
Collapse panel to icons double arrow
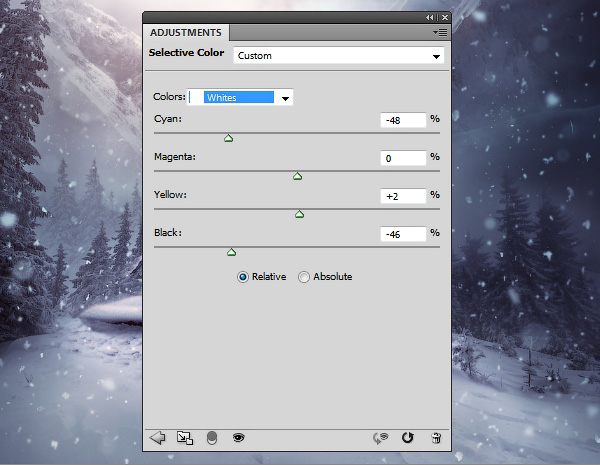(430, 18)
